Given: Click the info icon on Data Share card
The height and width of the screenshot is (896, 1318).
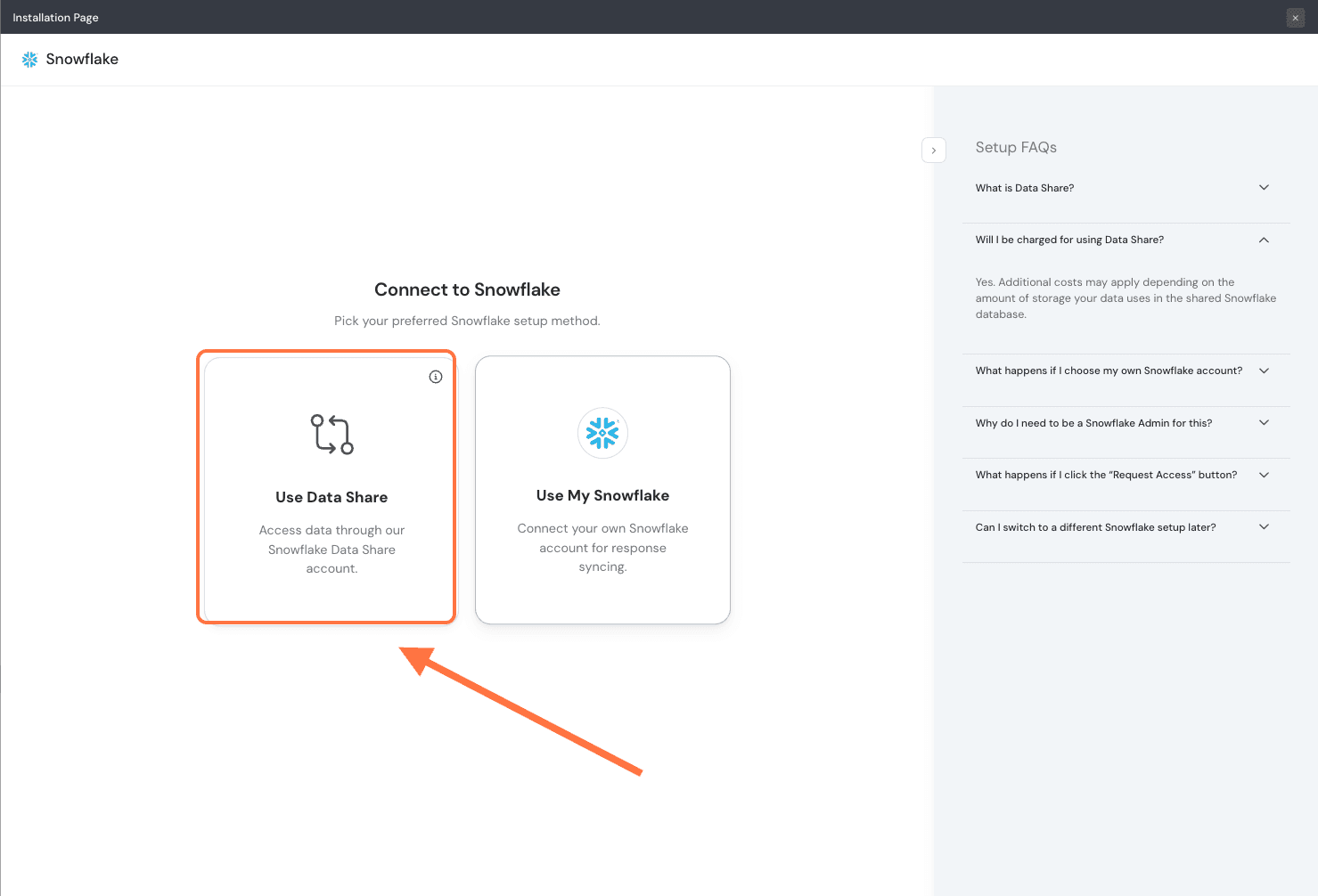Looking at the screenshot, I should [436, 377].
